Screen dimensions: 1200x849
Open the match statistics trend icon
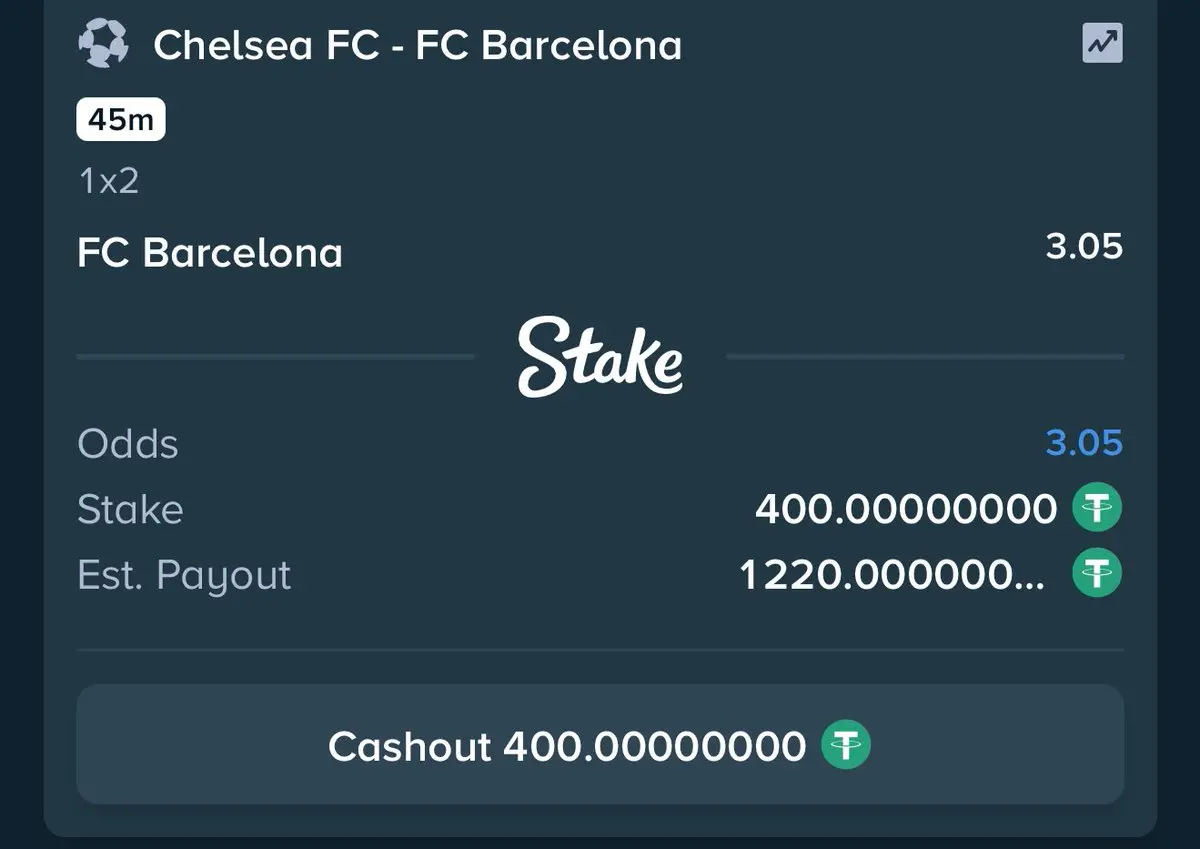(x=1102, y=44)
